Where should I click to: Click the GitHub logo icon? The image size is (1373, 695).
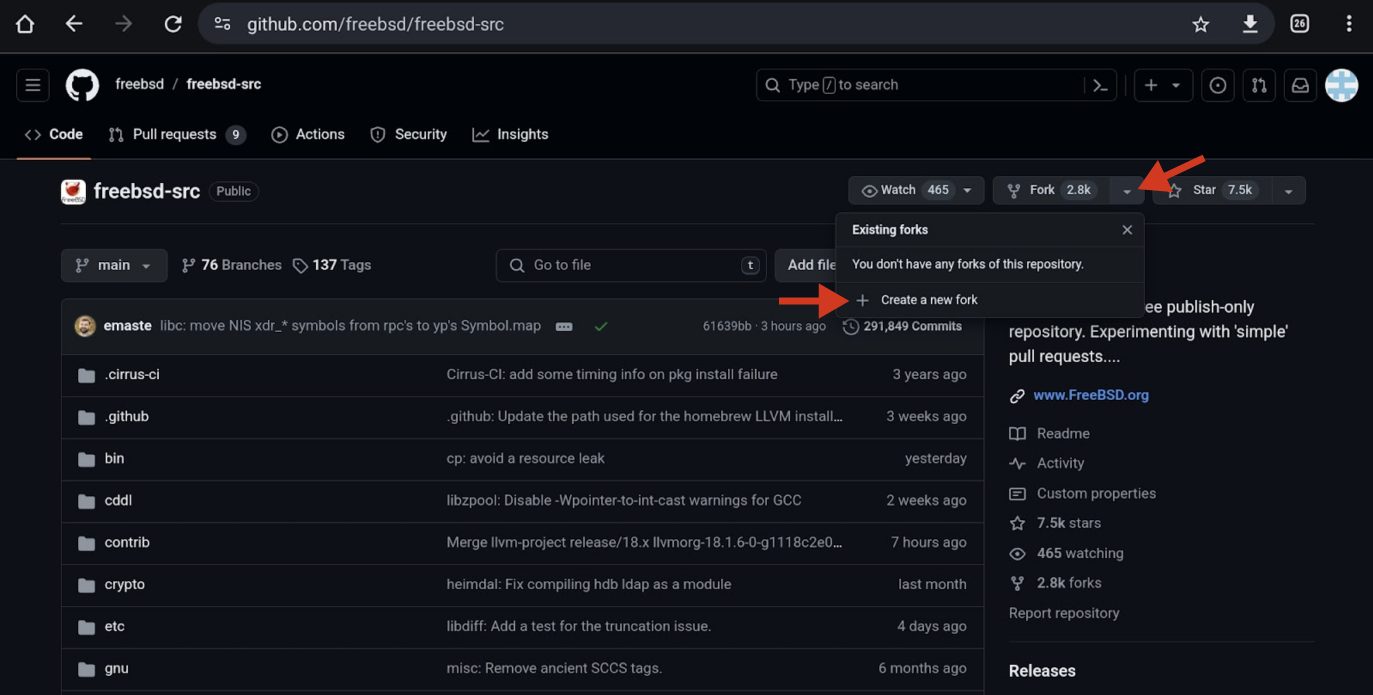click(82, 85)
